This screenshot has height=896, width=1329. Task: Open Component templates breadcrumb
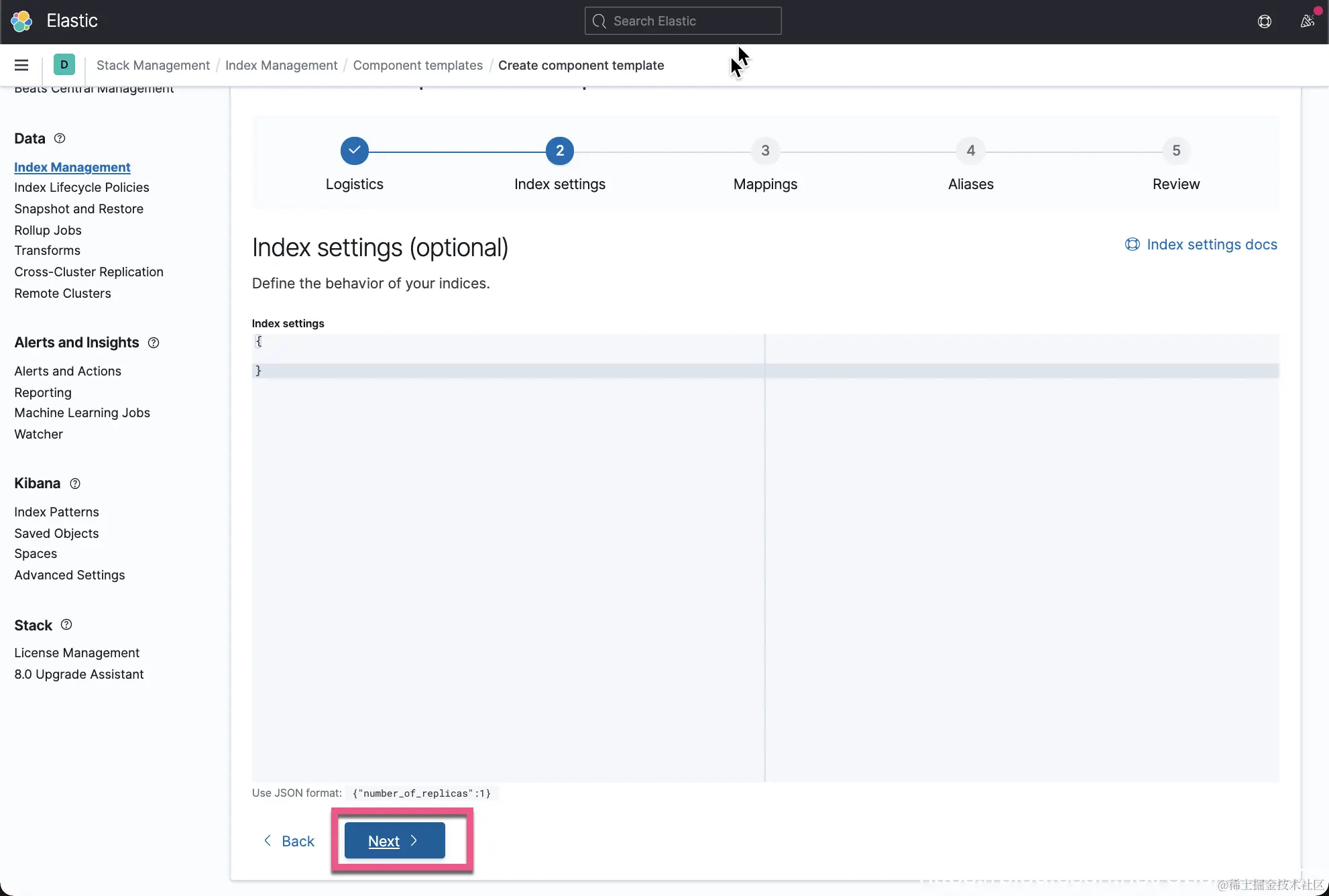pos(418,65)
